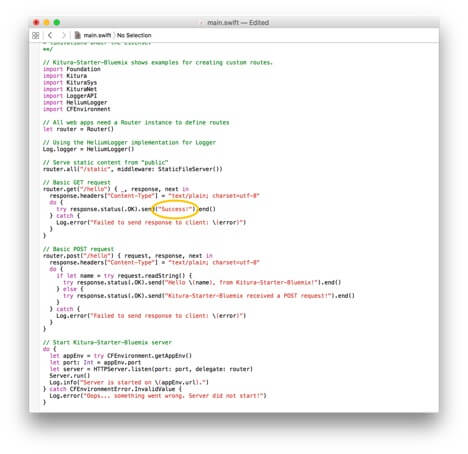The width and height of the screenshot is (468, 454).
Task: Click the // Start Kitura-Starter-Bluemix server comment
Action: (x=107, y=342)
